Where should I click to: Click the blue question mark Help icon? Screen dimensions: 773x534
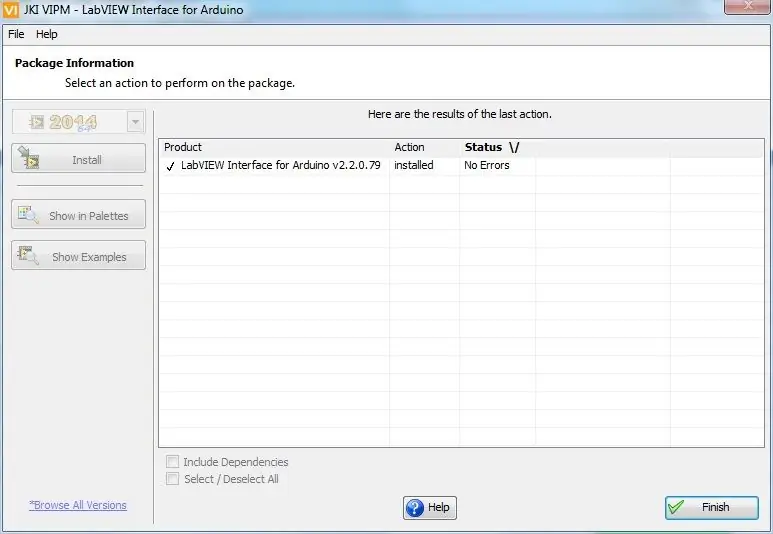coord(415,507)
